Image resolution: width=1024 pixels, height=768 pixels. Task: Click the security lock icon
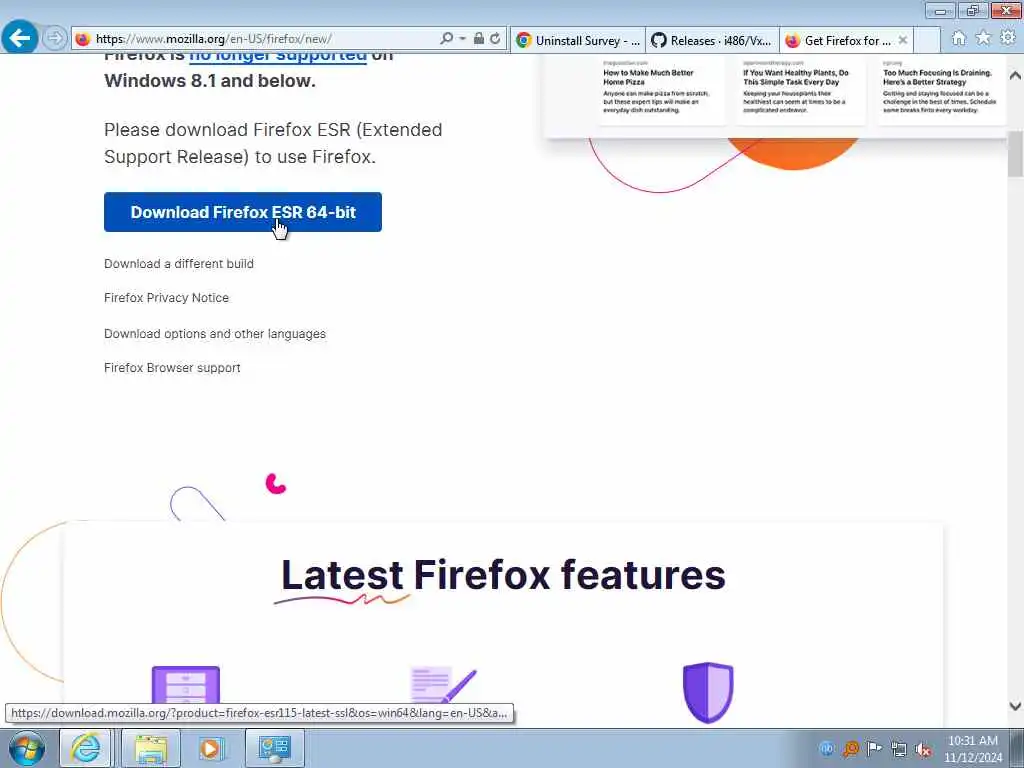pos(479,39)
